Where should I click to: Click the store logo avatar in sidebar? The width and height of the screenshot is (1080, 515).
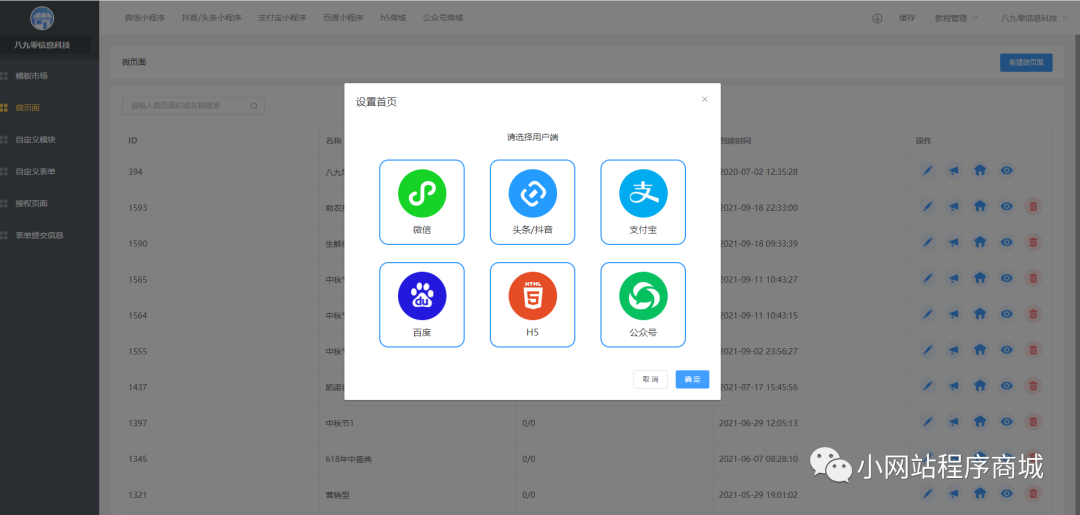pos(43,20)
